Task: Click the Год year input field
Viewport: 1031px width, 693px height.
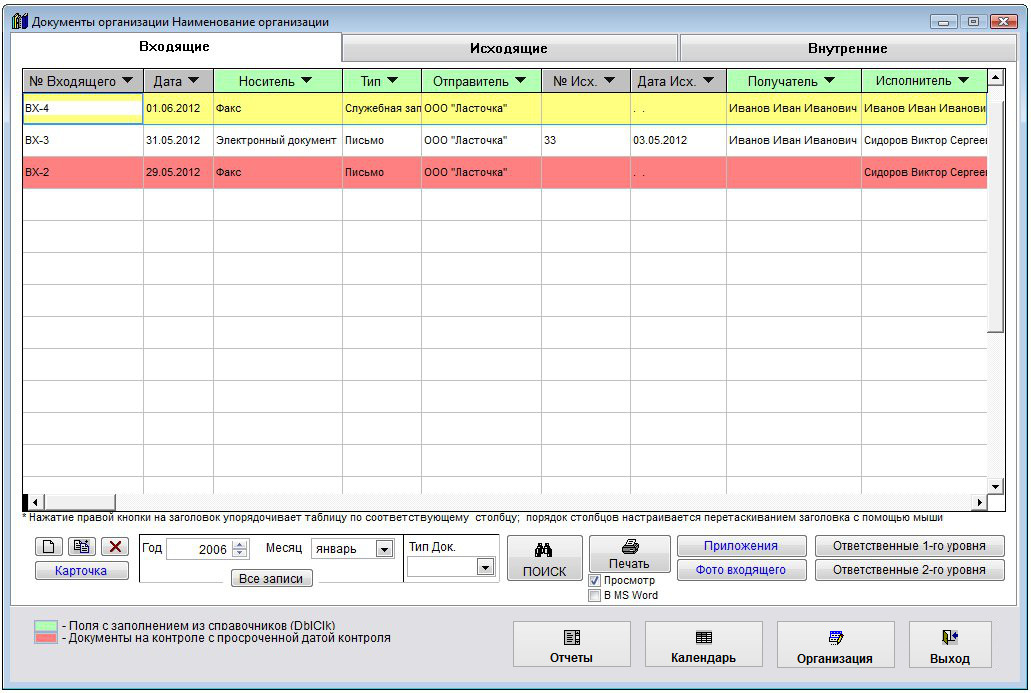Action: point(198,549)
